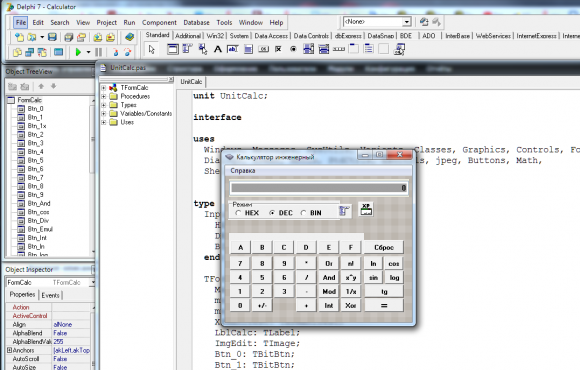Expand the Procedures folder node

(104, 97)
